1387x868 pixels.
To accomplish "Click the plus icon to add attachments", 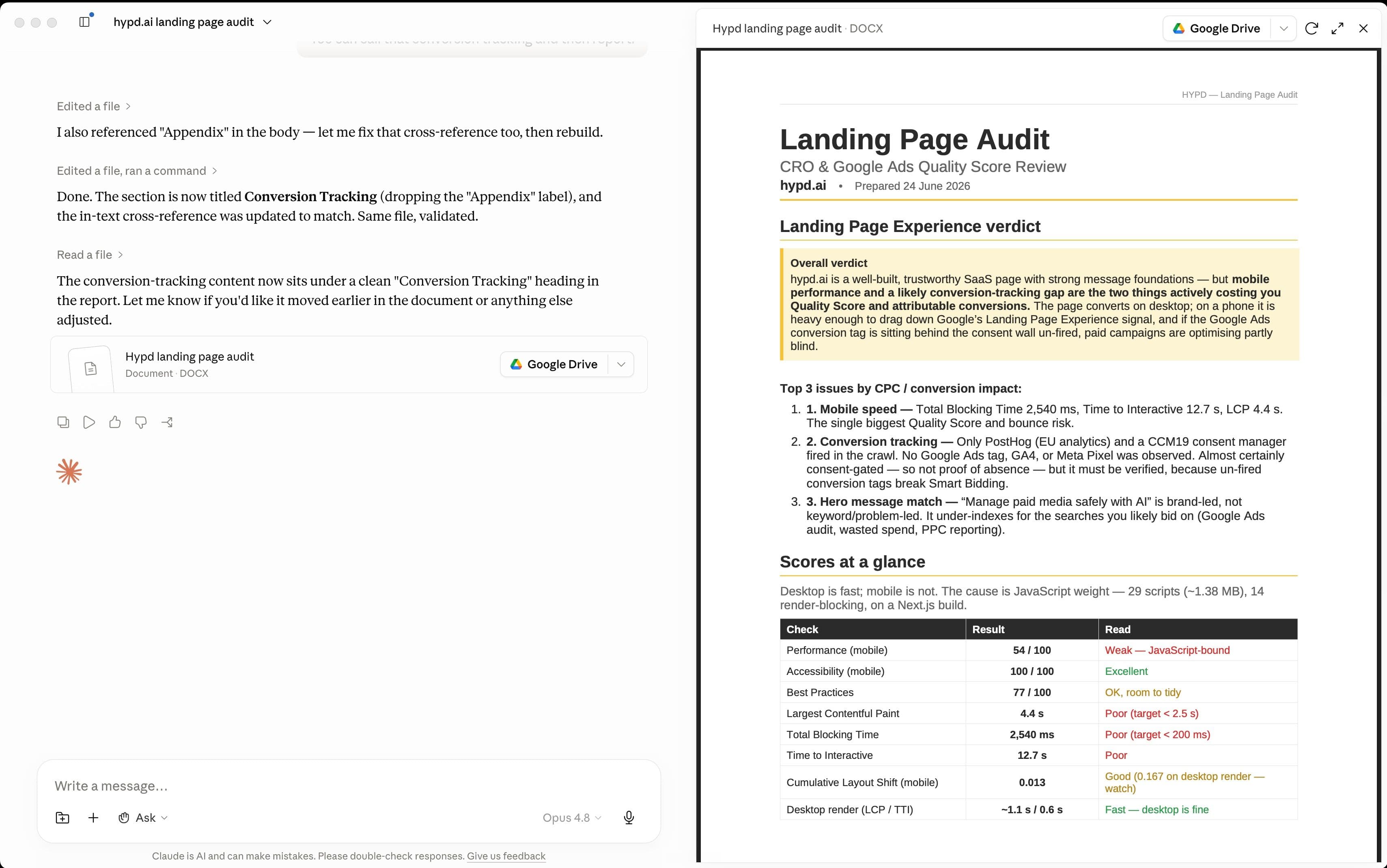I will [x=93, y=817].
